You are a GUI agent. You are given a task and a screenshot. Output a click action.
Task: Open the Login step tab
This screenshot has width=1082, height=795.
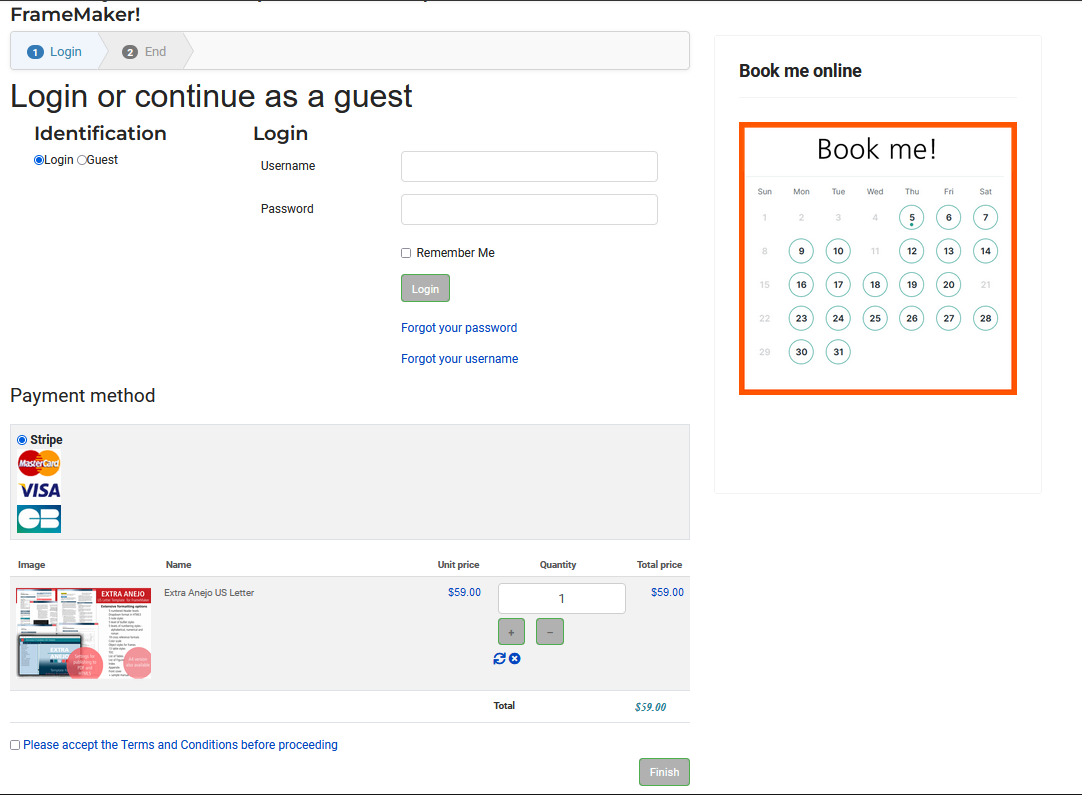click(56, 52)
